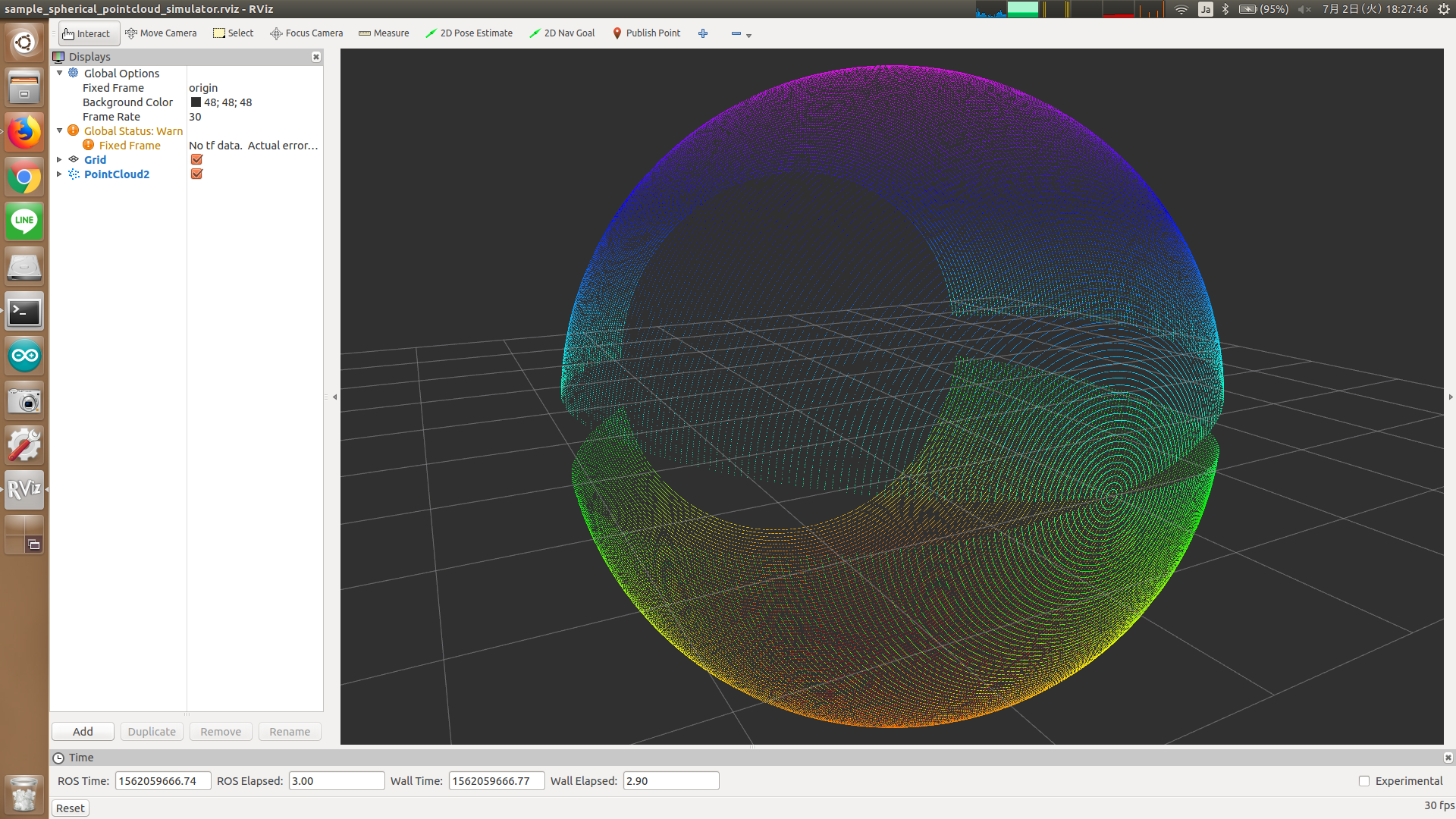Open the Bluetooth indicator menu
1456x819 pixels.
[1225, 9]
